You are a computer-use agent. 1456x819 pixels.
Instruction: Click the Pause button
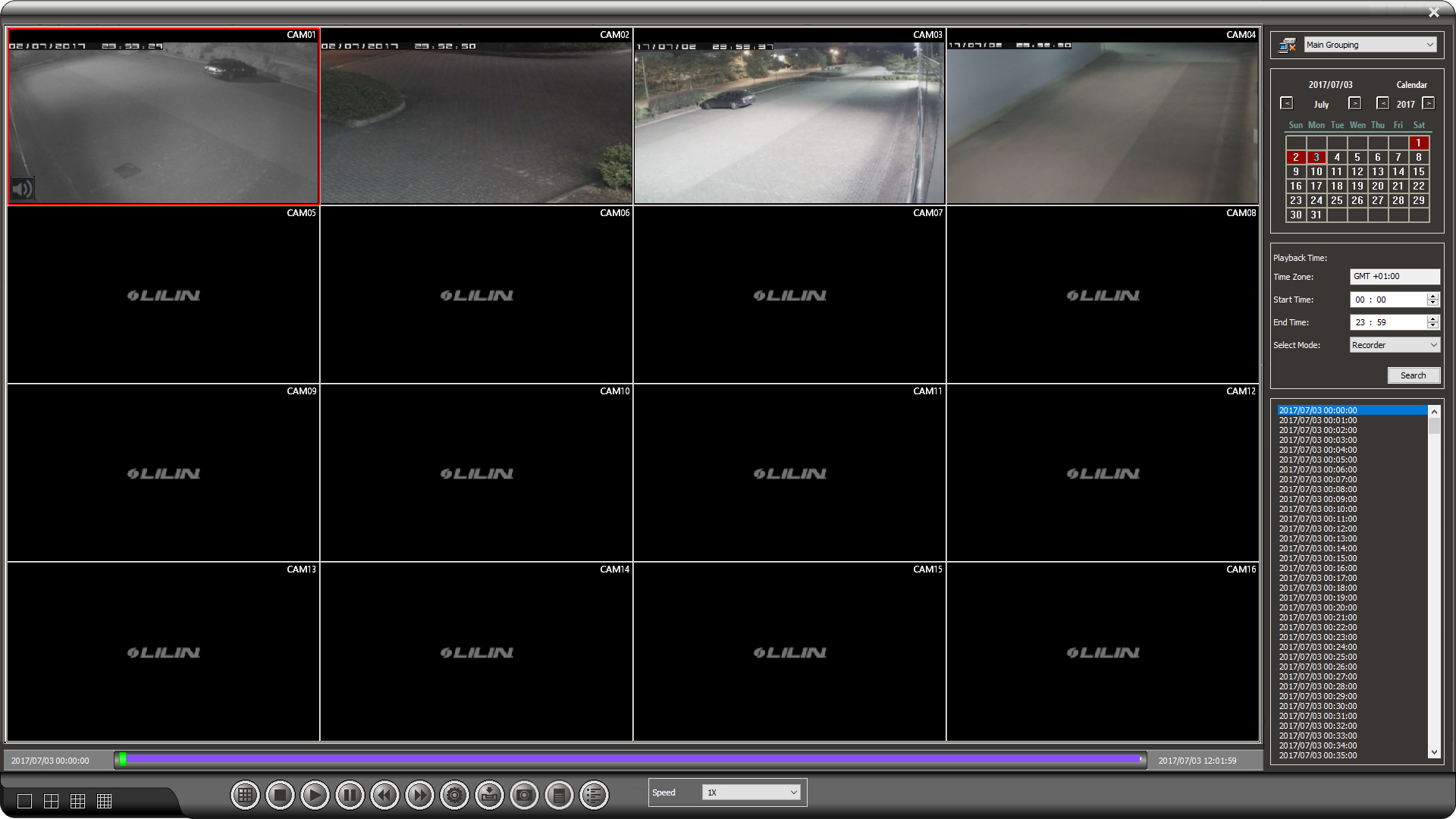click(350, 795)
